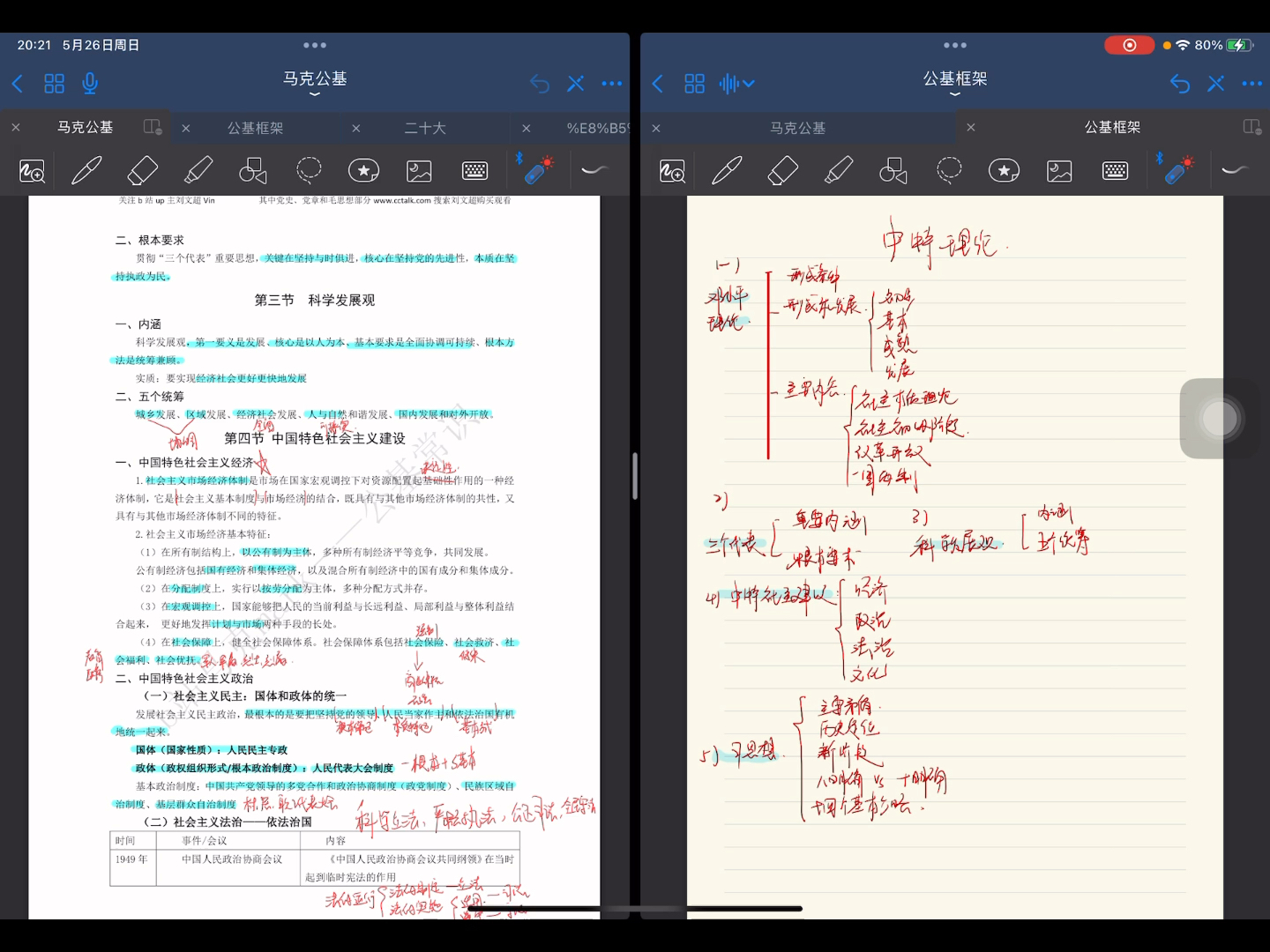Pick the stroke style curve in left toolbar
This screenshot has width=1270, height=952.
[595, 169]
